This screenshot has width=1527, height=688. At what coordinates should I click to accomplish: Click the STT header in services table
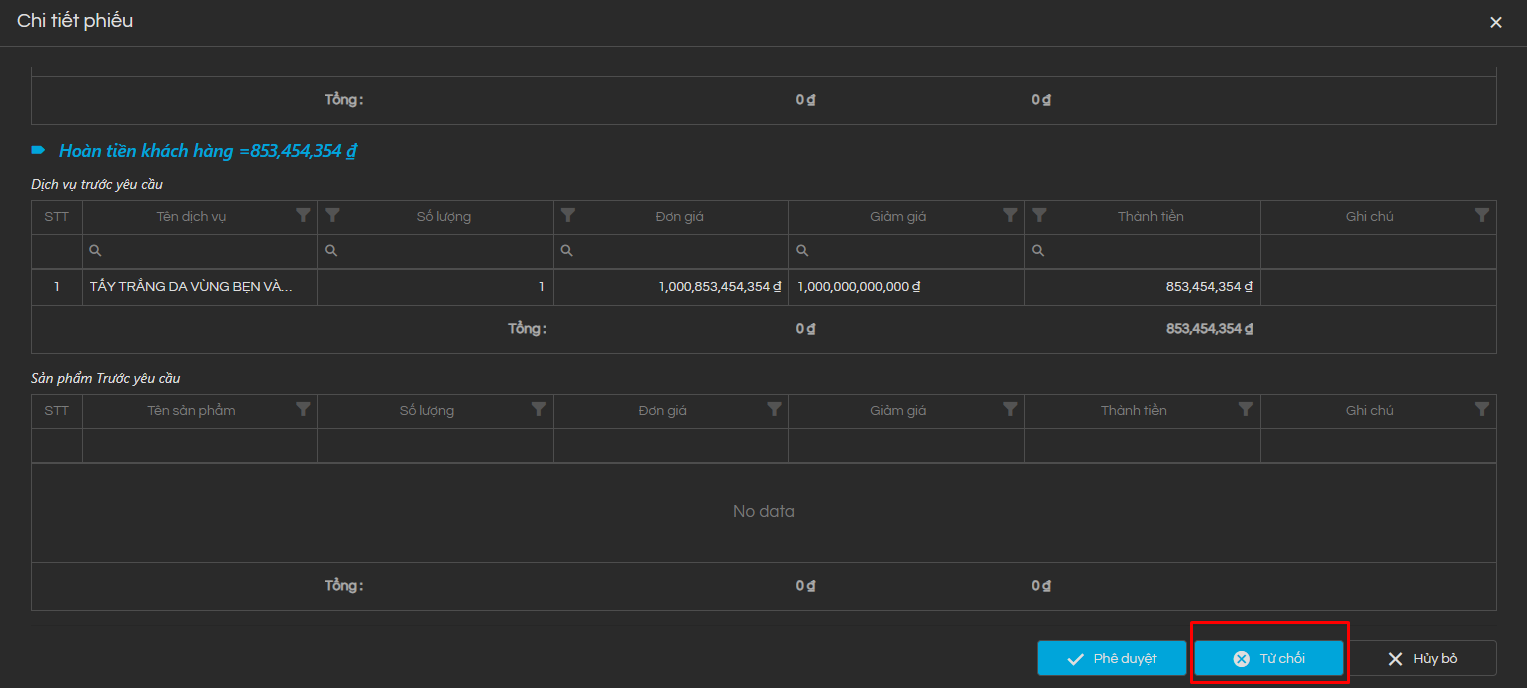coord(57,216)
